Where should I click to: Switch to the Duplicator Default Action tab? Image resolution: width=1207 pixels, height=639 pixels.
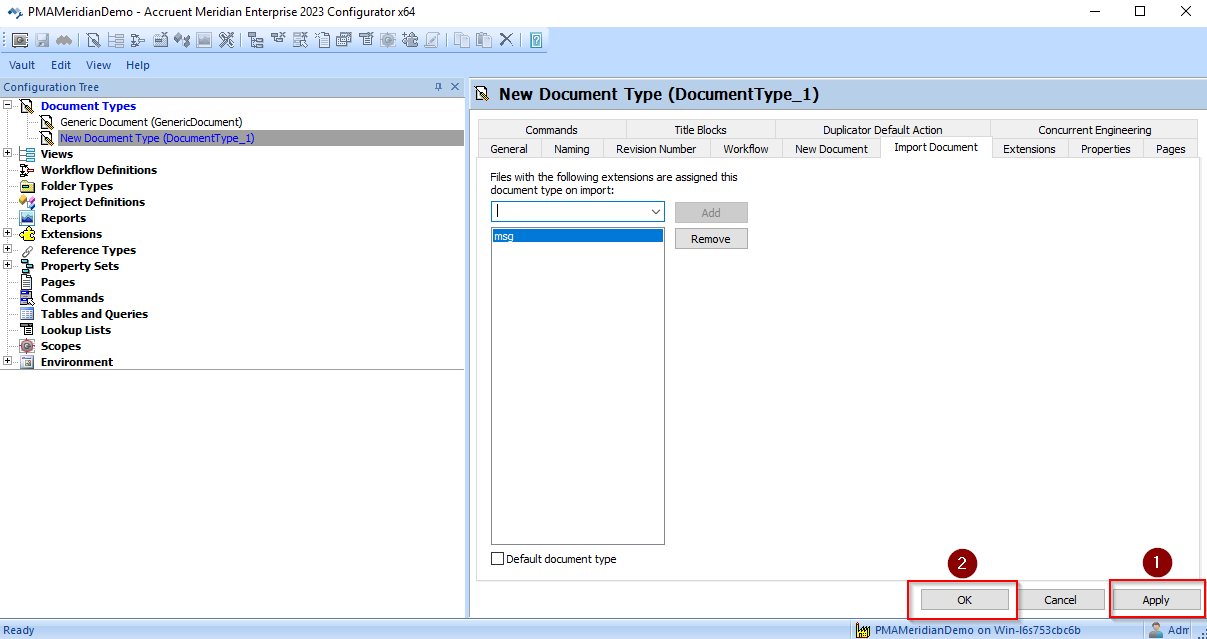(883, 130)
